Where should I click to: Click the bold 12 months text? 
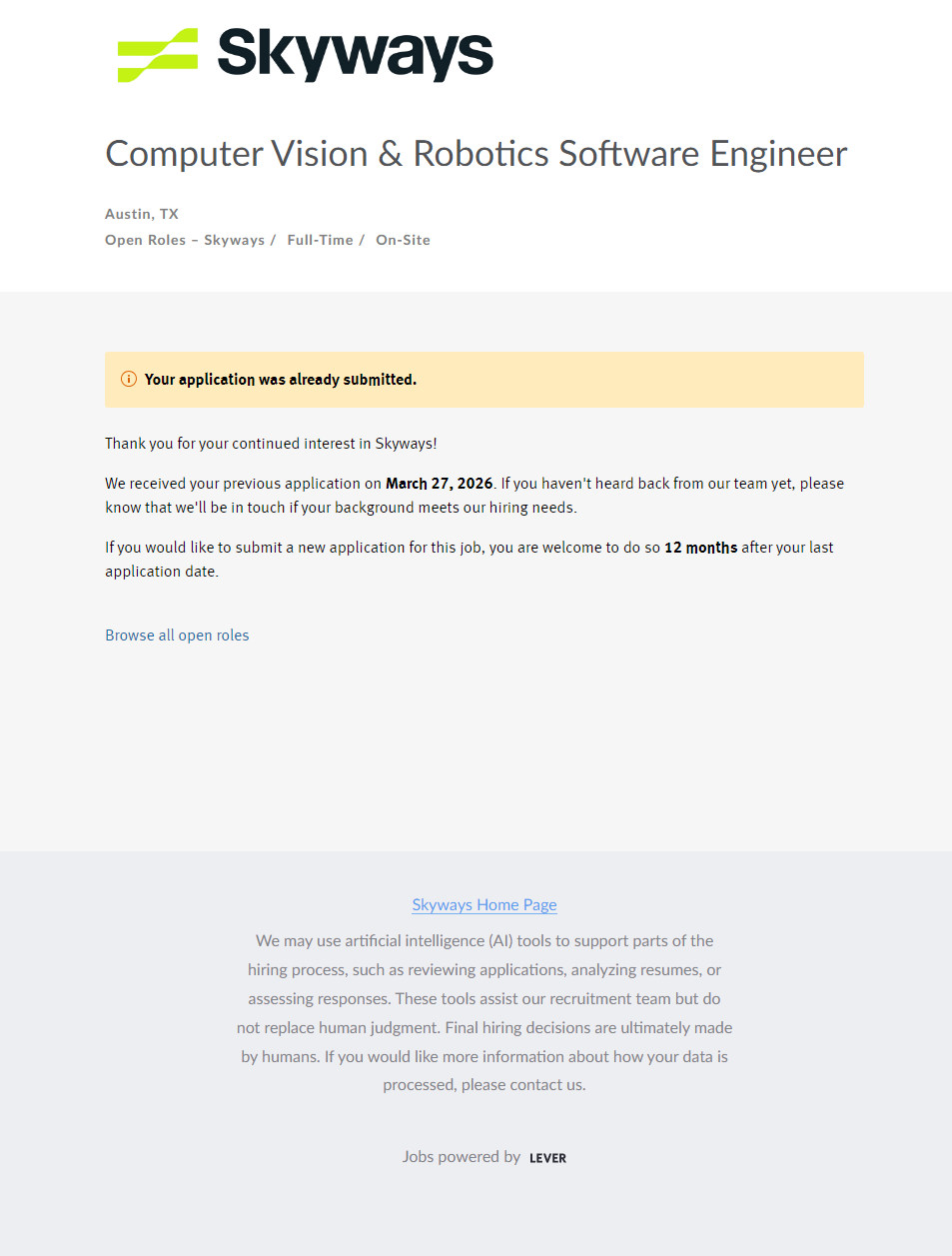click(700, 548)
